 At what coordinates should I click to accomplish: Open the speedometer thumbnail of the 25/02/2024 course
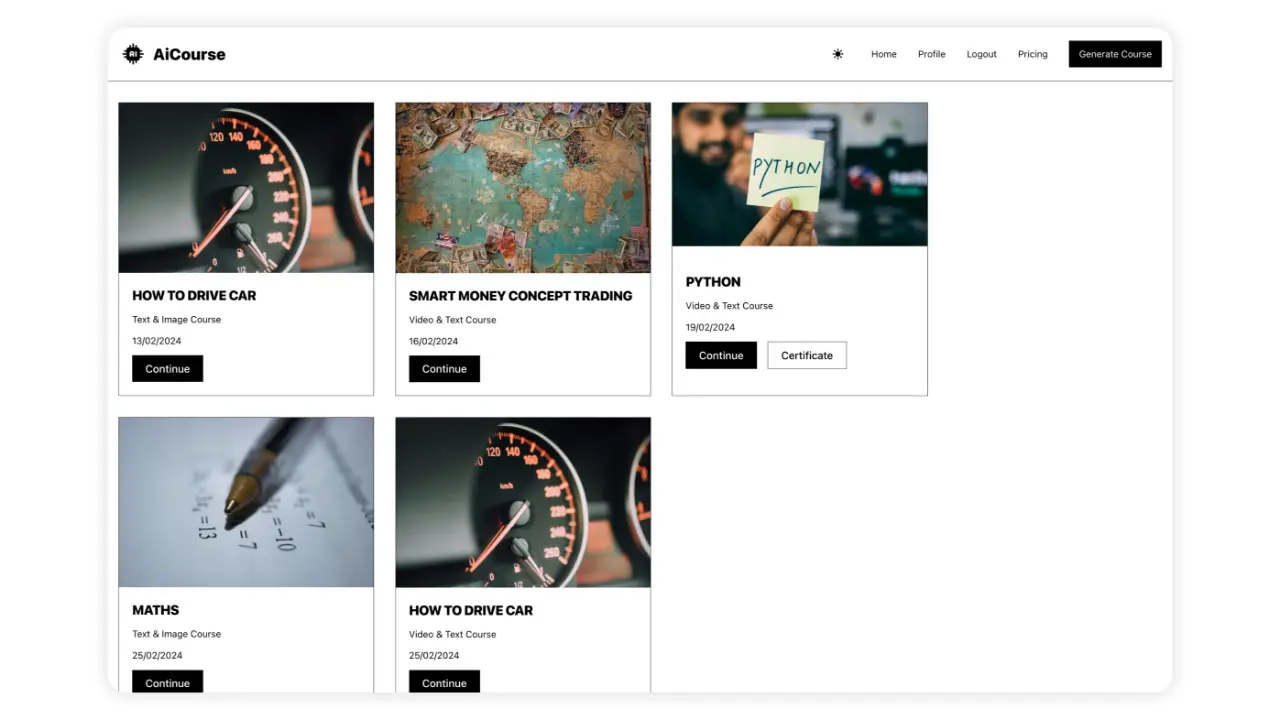click(523, 502)
